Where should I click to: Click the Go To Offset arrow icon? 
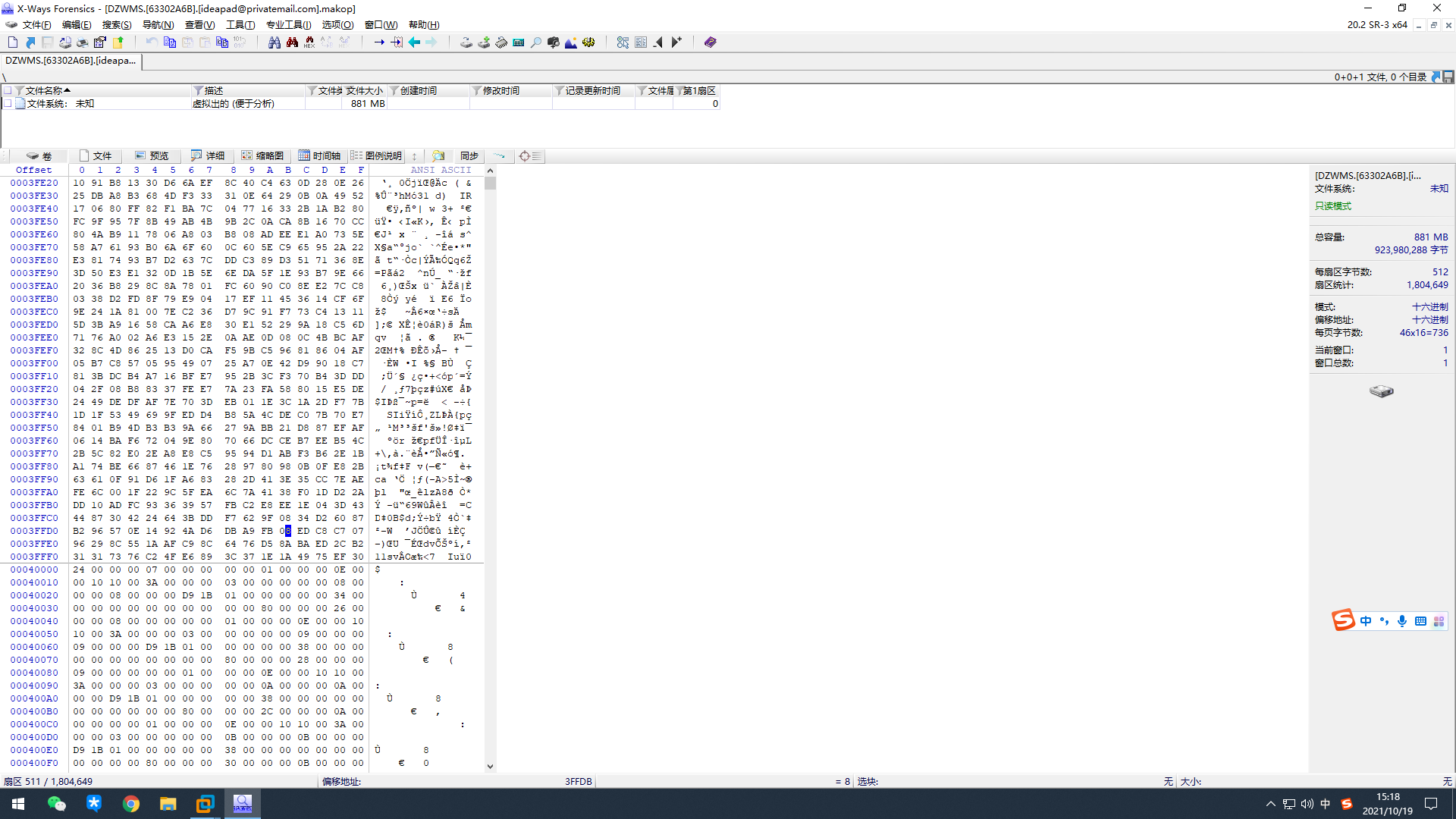pyautogui.click(x=379, y=42)
